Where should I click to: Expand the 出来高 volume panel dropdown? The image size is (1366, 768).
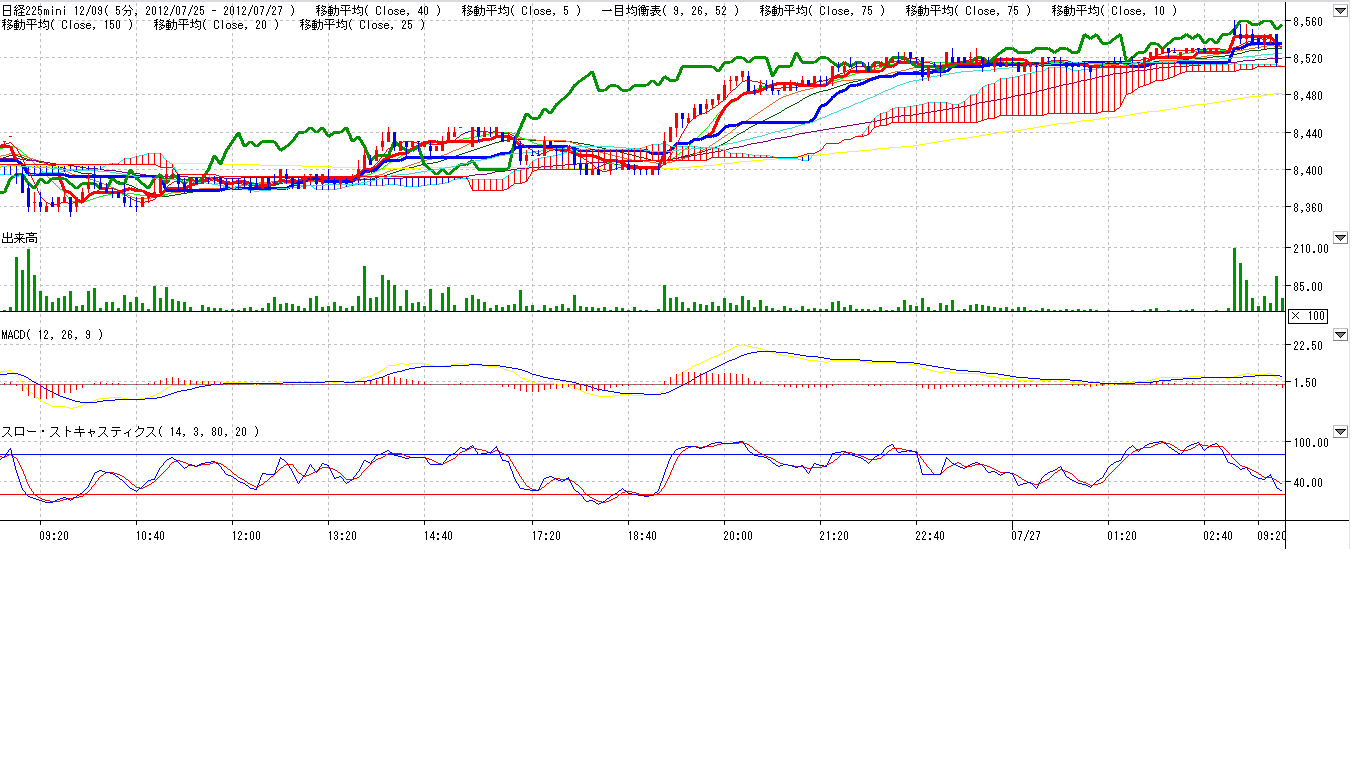1340,238
